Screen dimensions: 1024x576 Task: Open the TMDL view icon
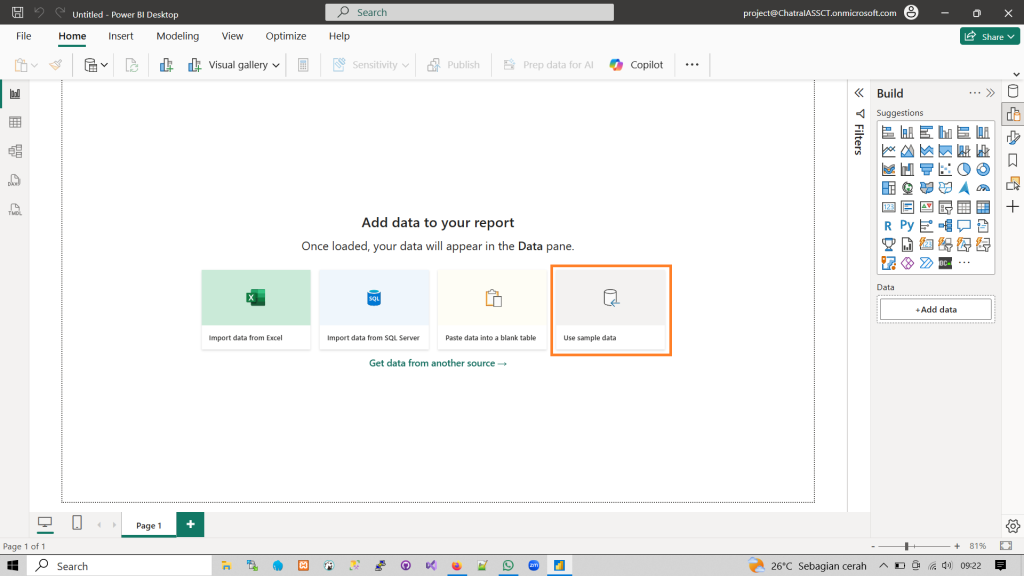pyautogui.click(x=15, y=210)
